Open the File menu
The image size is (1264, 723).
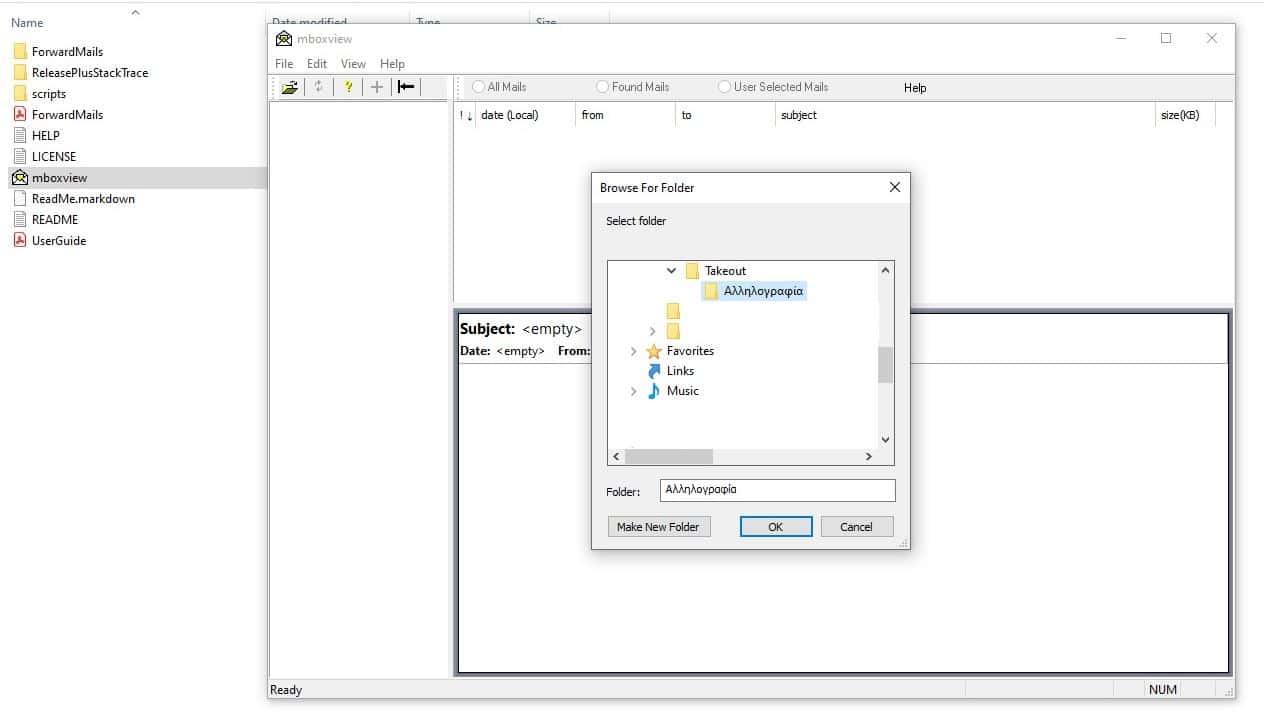[x=284, y=63]
